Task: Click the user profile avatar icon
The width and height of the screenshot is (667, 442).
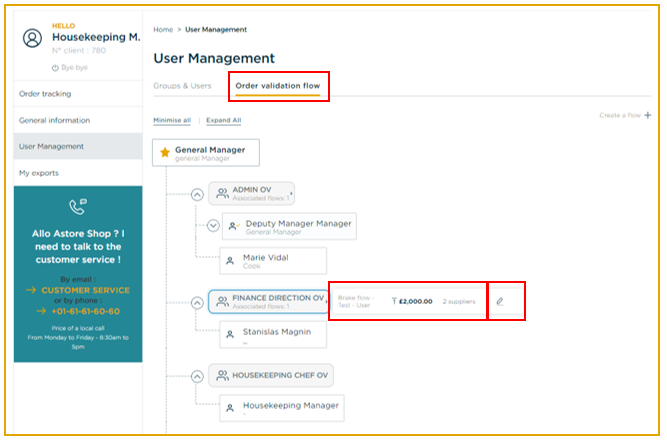Action: (x=32, y=38)
